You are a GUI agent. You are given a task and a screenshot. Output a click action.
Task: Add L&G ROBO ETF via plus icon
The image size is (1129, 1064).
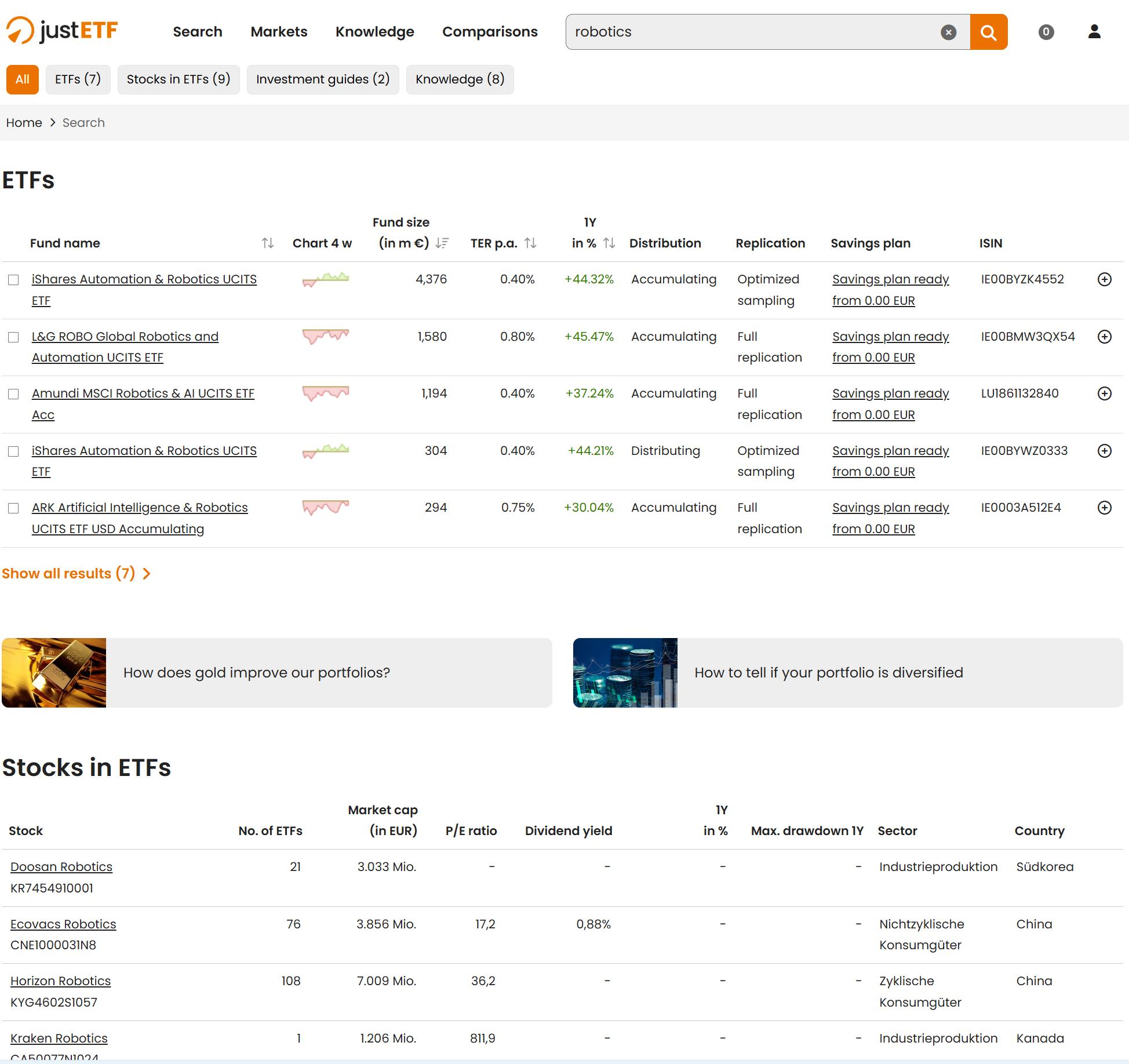pos(1105,337)
